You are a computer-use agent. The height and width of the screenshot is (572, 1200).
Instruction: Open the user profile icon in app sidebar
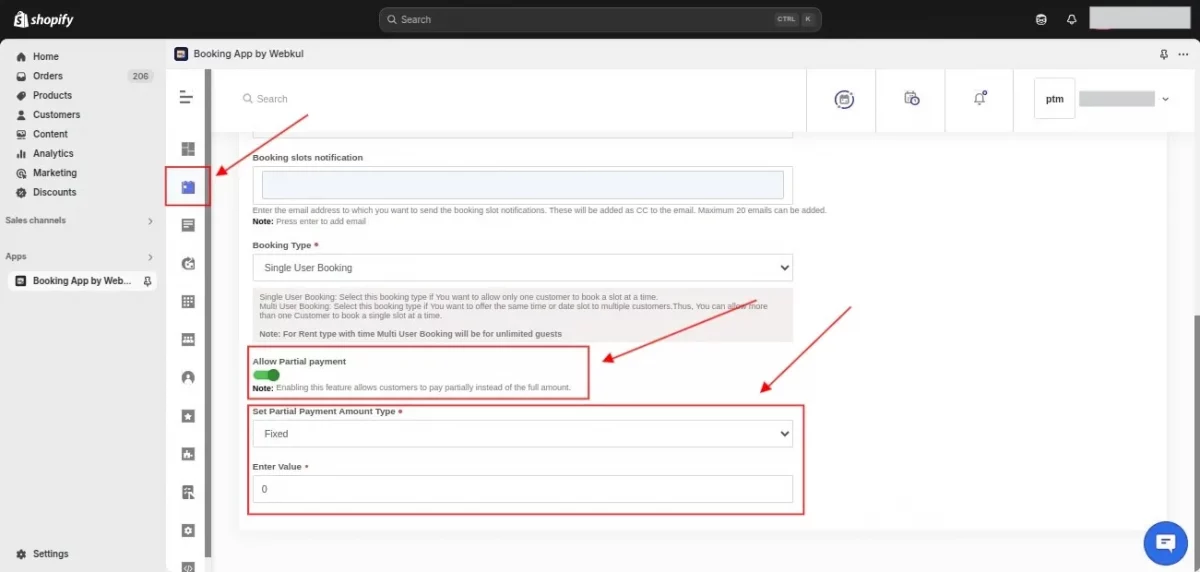[187, 377]
